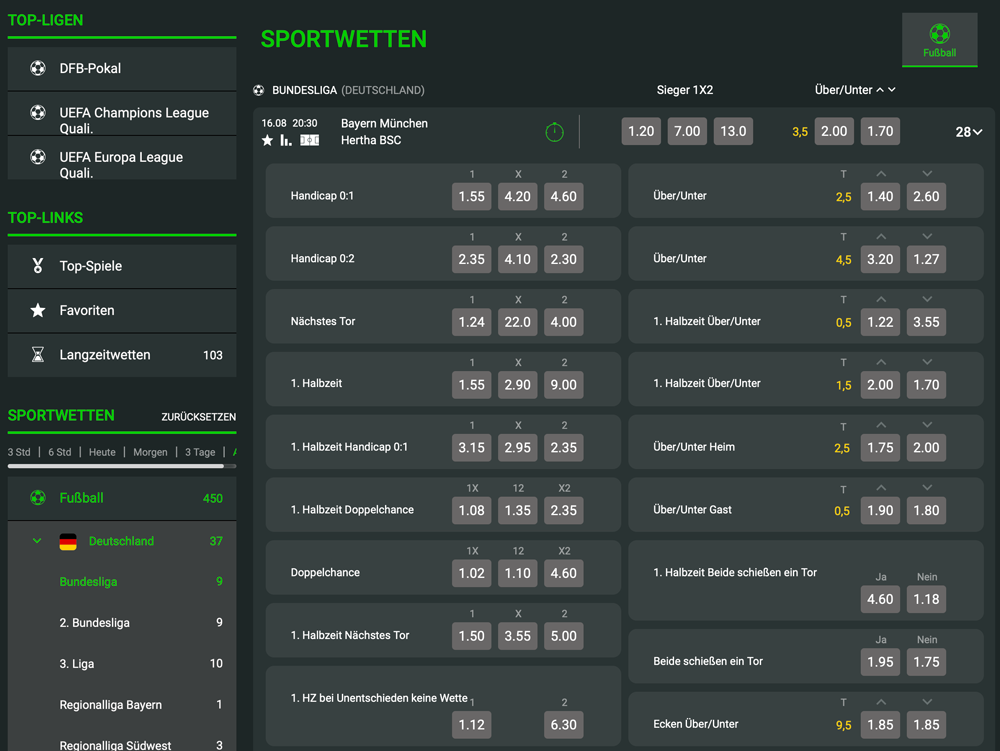Pick 1. Halbzeit Über/Unter 0,5 odds 3.55
The height and width of the screenshot is (751, 1000).
(926, 322)
